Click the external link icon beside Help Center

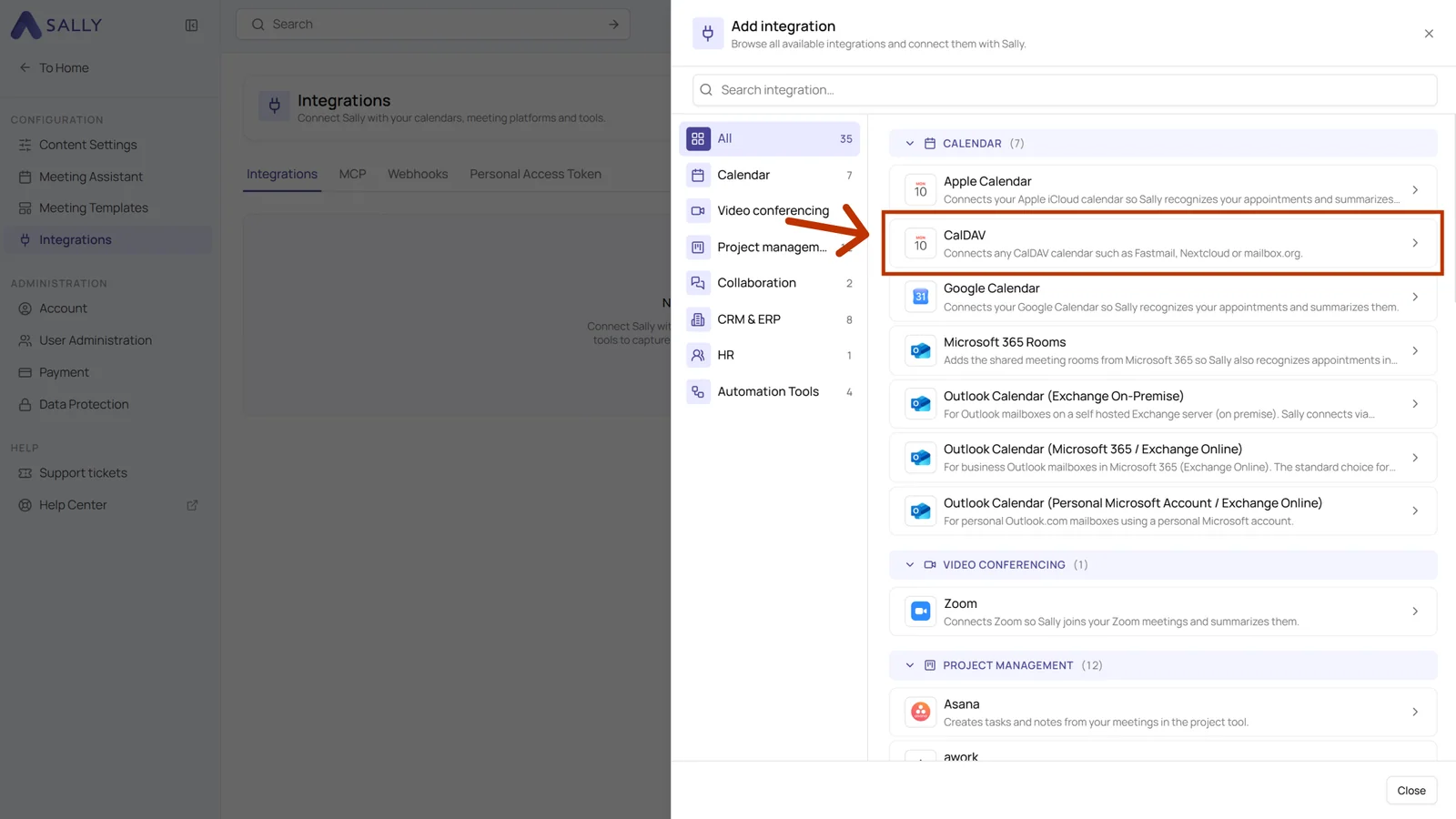(192, 505)
